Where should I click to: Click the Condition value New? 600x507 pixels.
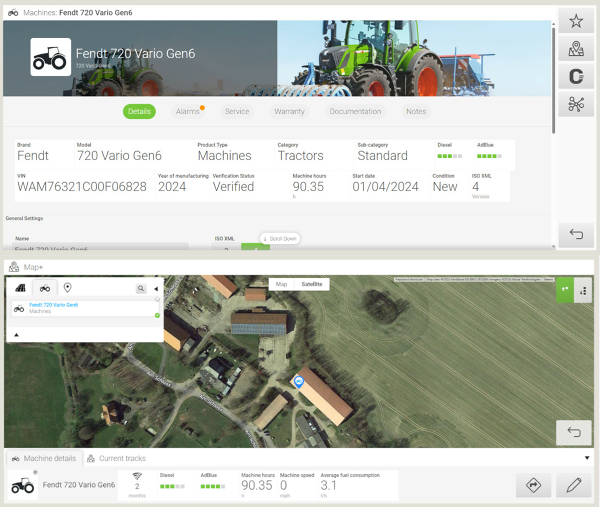point(445,187)
